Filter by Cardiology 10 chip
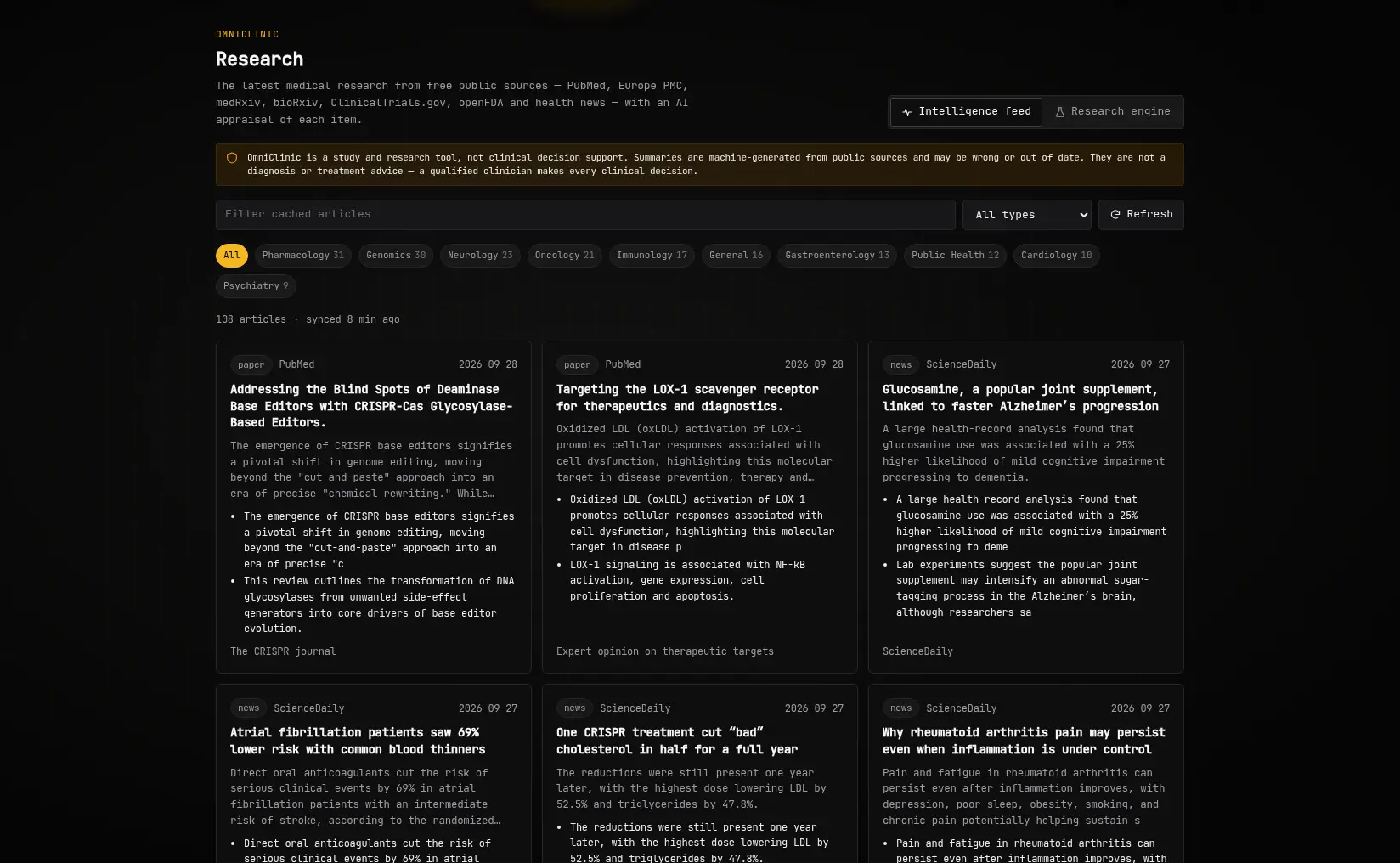Image resolution: width=1400 pixels, height=863 pixels. pyautogui.click(x=1056, y=256)
